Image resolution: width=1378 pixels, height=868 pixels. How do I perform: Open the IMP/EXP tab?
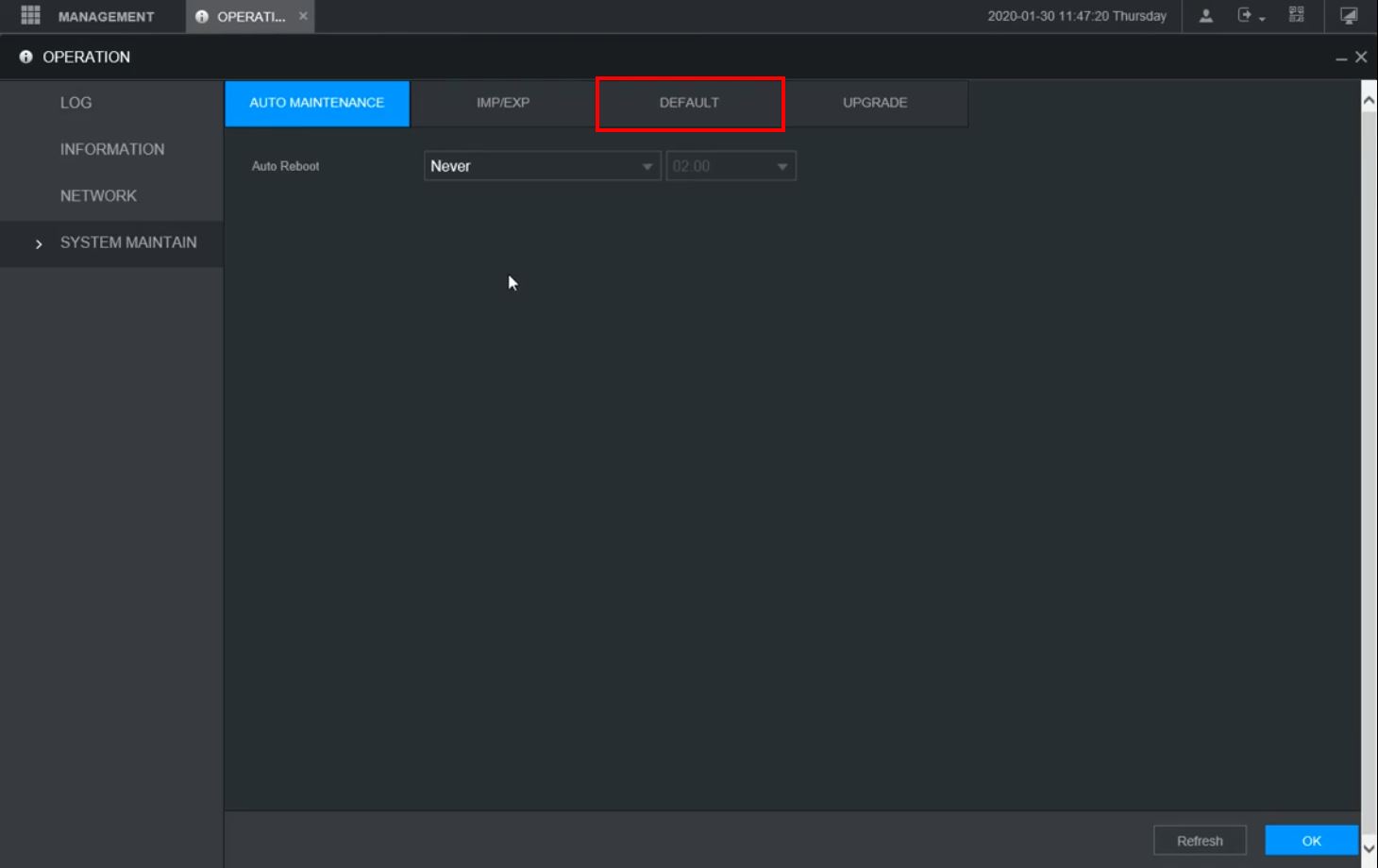coord(503,103)
